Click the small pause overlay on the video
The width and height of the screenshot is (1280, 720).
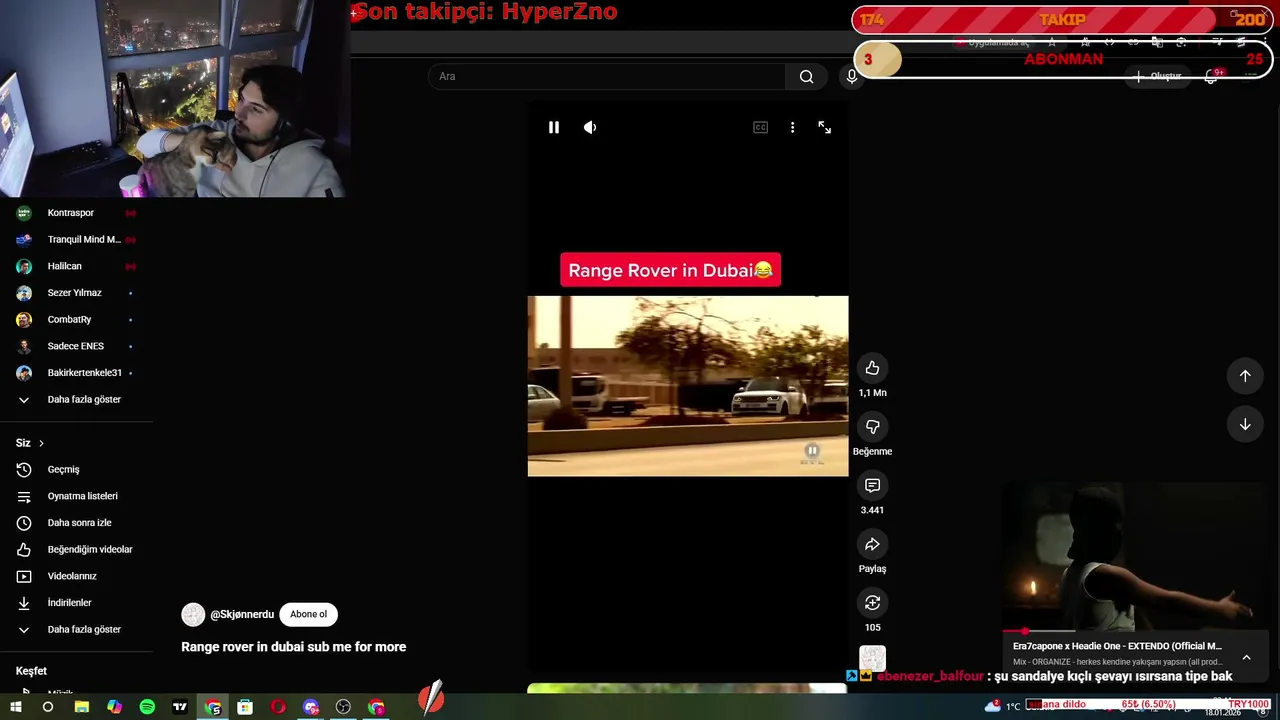812,451
